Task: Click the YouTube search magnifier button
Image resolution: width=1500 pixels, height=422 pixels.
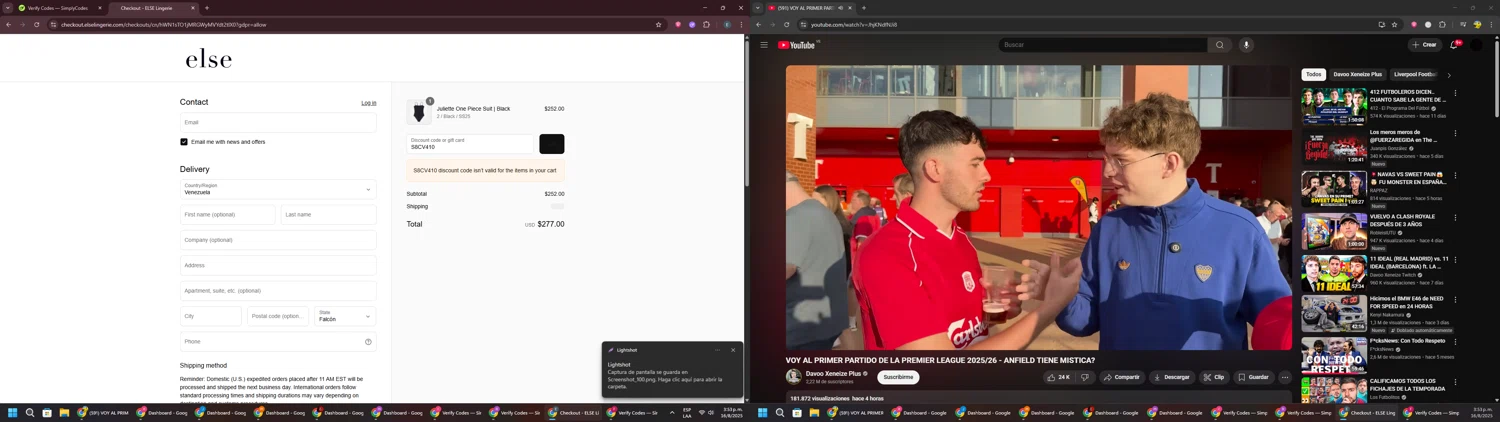Action: tap(1219, 45)
